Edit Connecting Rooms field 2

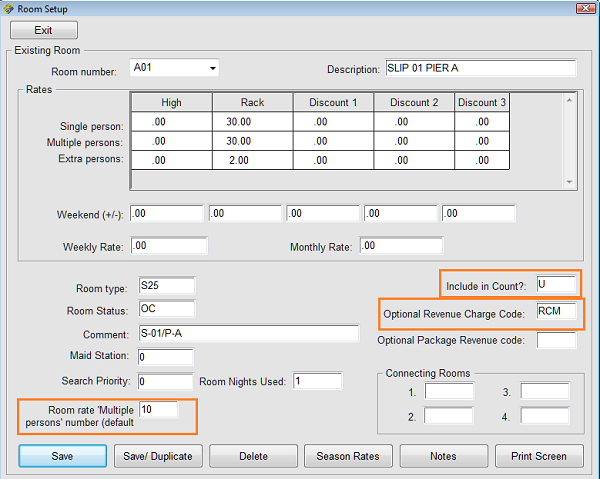pyautogui.click(x=448, y=415)
